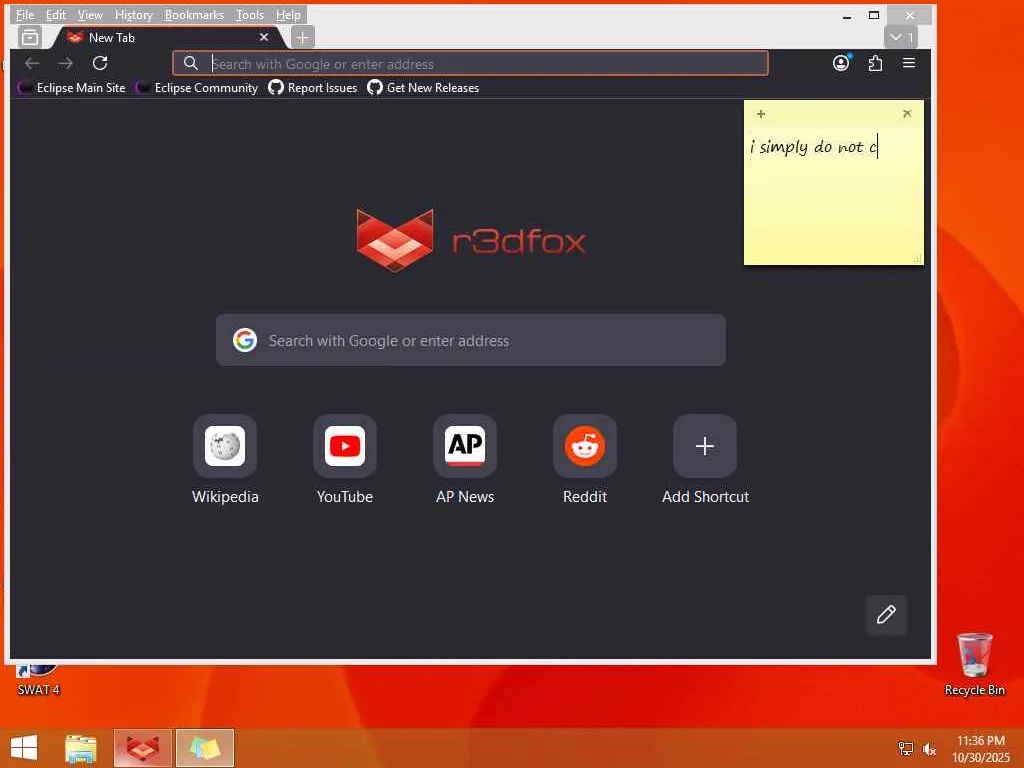Click the Google logo in search box
Screen dimensions: 1024x768
245,340
